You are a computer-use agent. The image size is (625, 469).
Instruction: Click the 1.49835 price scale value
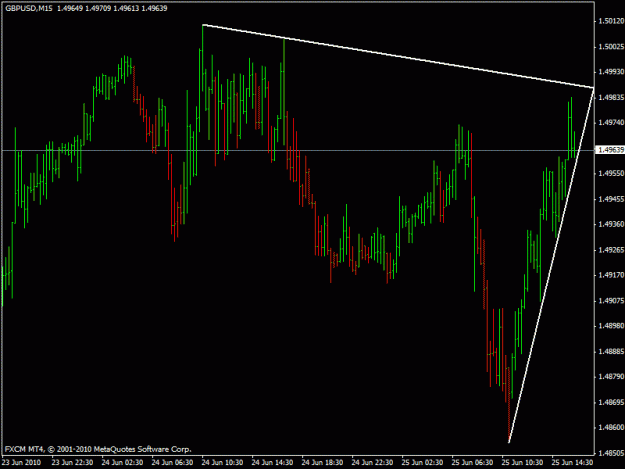pos(611,97)
